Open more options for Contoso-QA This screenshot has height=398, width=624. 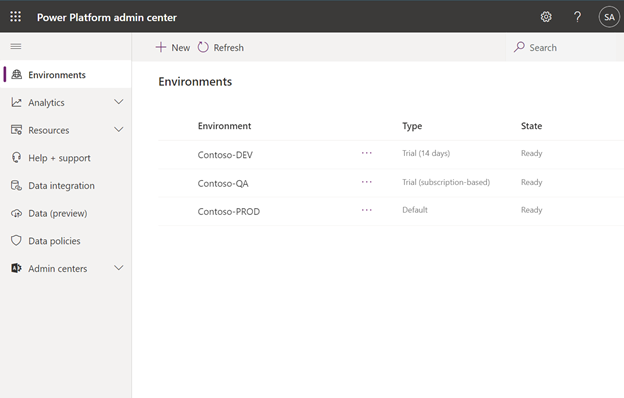pos(367,182)
